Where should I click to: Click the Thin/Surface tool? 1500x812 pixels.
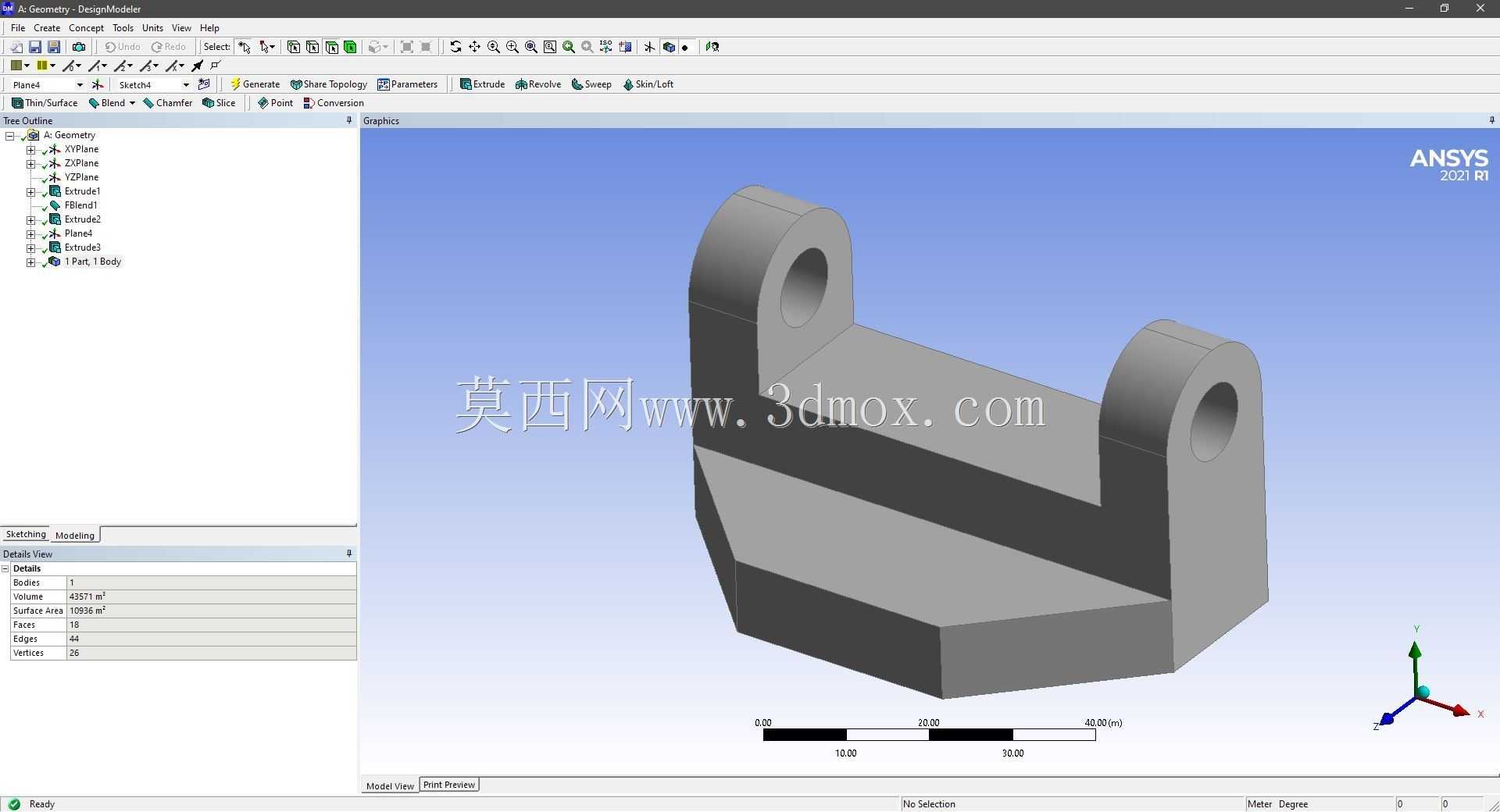coord(45,103)
